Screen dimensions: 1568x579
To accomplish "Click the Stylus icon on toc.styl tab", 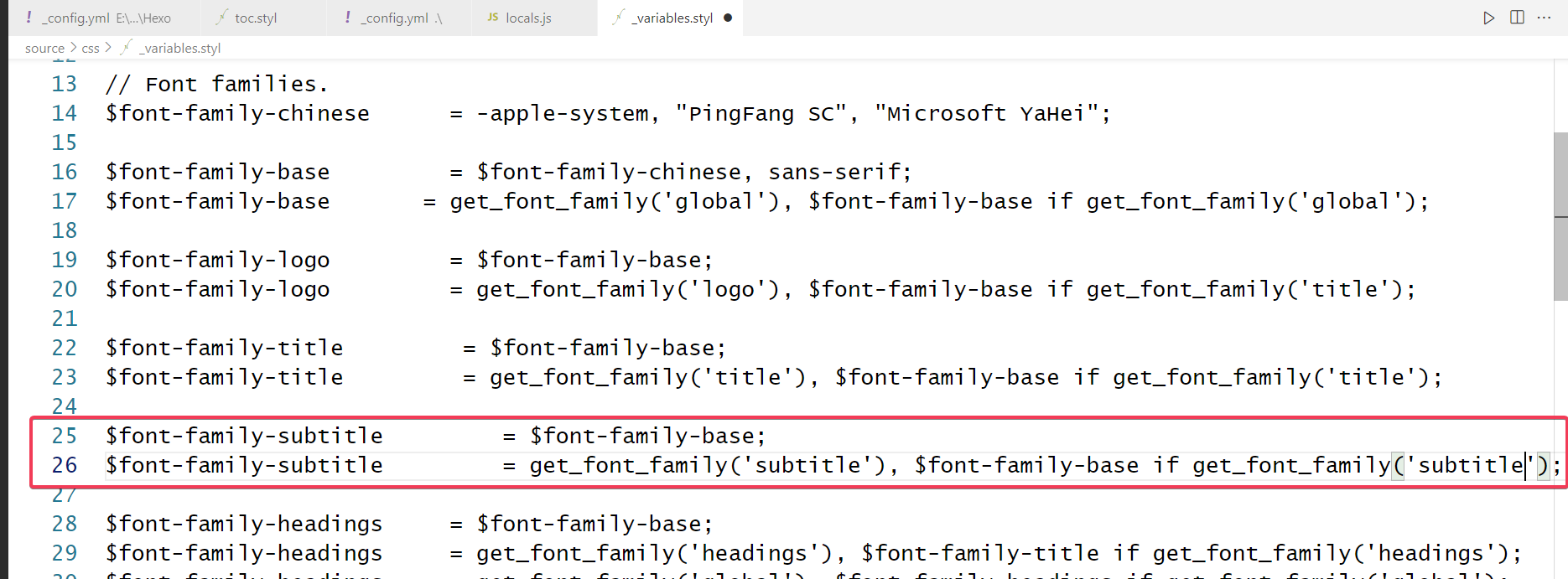I will 221,18.
